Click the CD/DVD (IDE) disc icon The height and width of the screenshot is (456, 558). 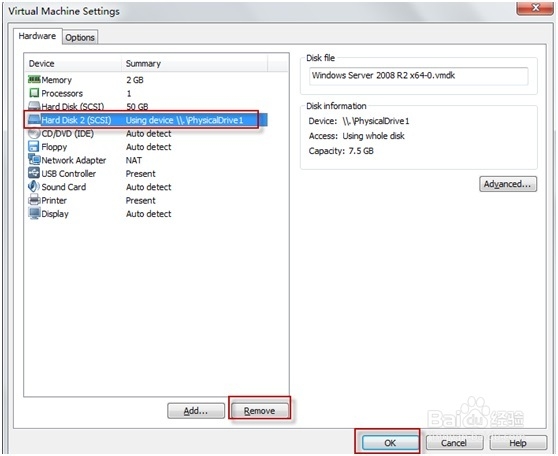[34, 133]
